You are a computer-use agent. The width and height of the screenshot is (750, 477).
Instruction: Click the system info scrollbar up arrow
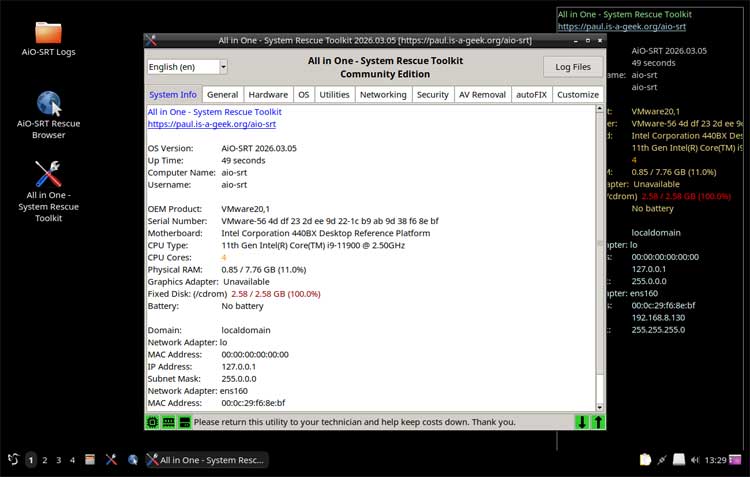(x=600, y=109)
